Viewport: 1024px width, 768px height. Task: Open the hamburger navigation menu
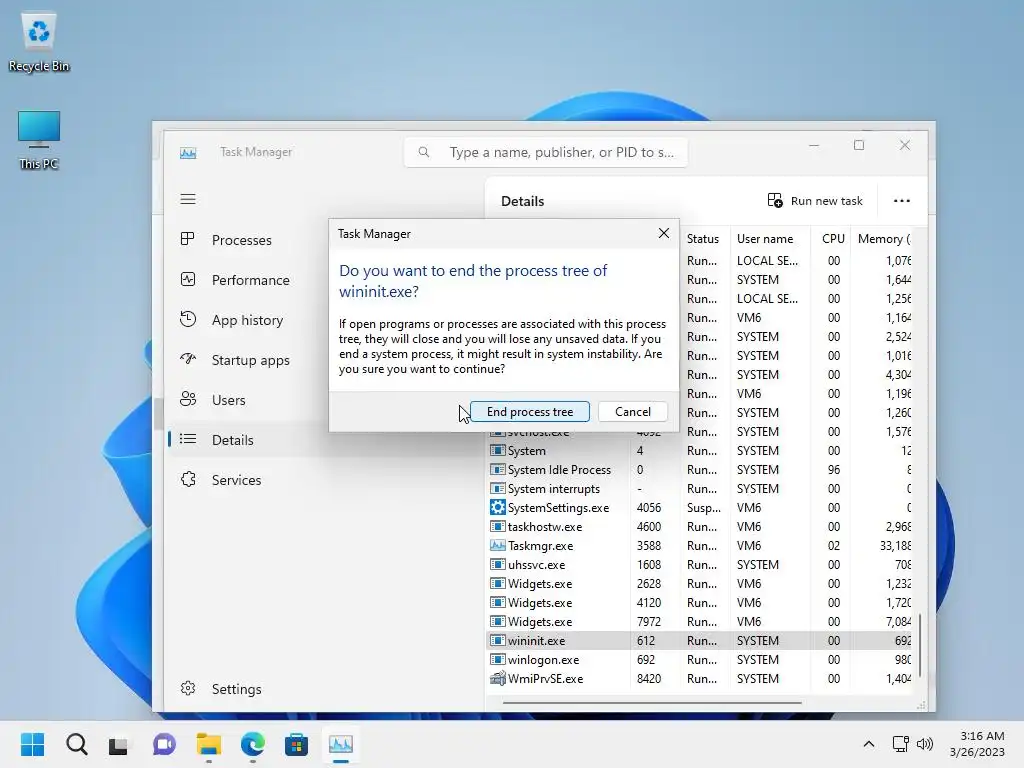tap(188, 199)
